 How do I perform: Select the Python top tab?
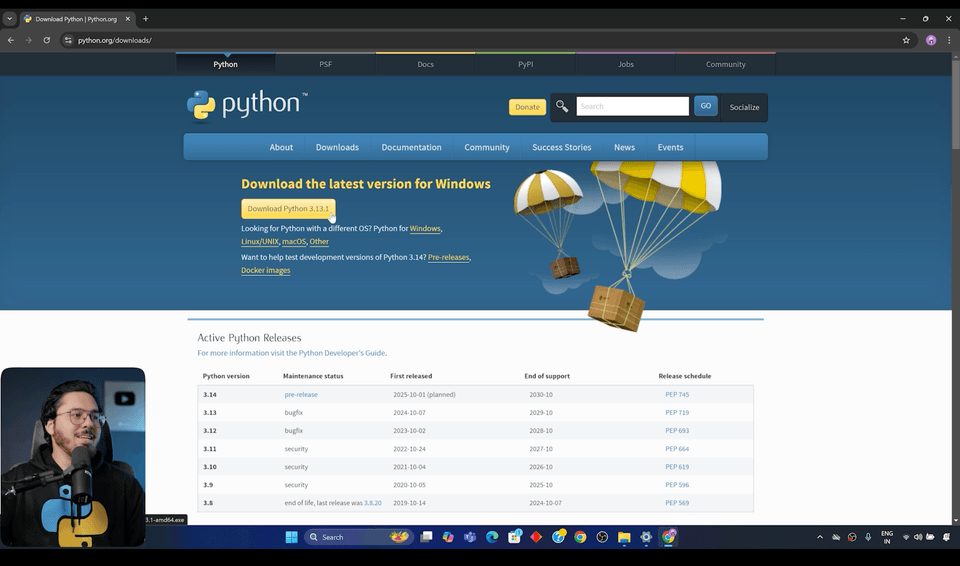(x=225, y=64)
